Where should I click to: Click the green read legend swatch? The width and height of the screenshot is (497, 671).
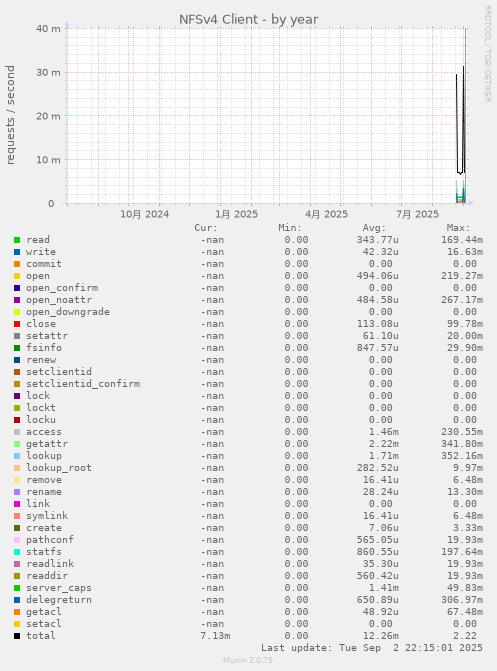pos(17,240)
